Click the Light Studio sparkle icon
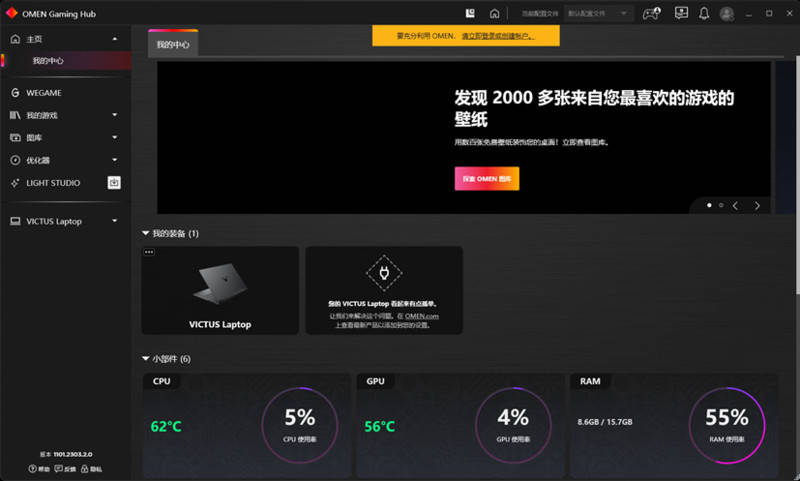This screenshot has height=481, width=800. pyautogui.click(x=15, y=183)
